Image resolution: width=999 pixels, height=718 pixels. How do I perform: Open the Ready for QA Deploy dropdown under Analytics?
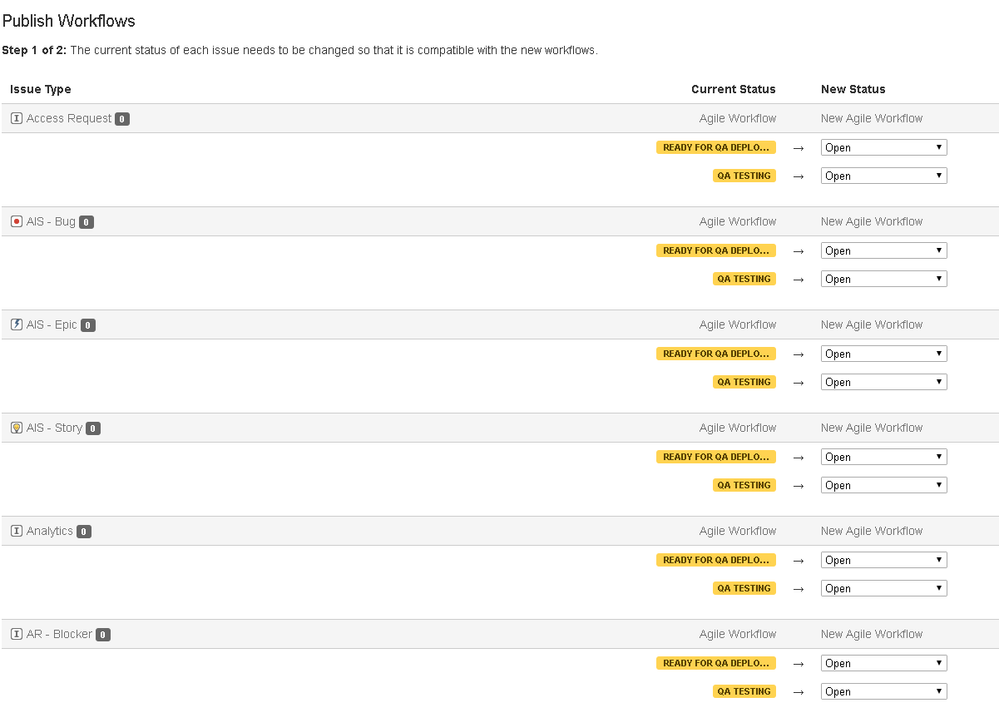883,559
